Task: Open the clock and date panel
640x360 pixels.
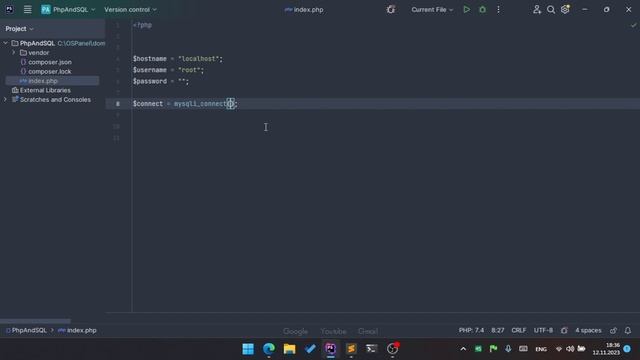Action: [x=606, y=349]
